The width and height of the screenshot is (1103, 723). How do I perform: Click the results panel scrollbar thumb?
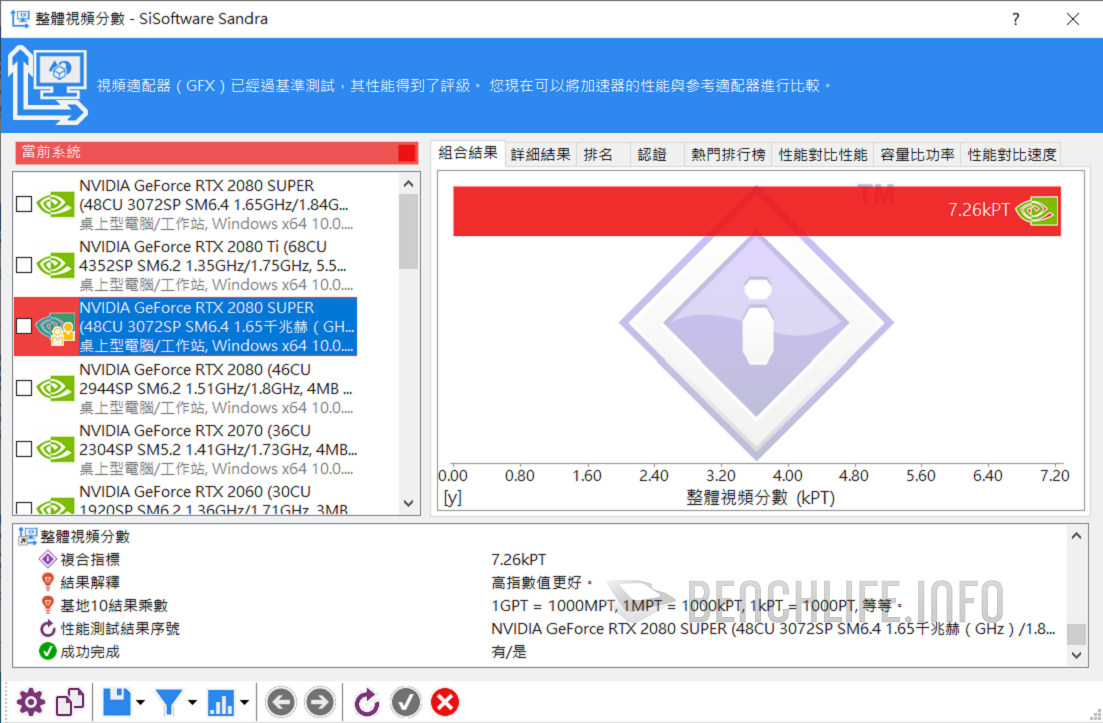point(1076,634)
